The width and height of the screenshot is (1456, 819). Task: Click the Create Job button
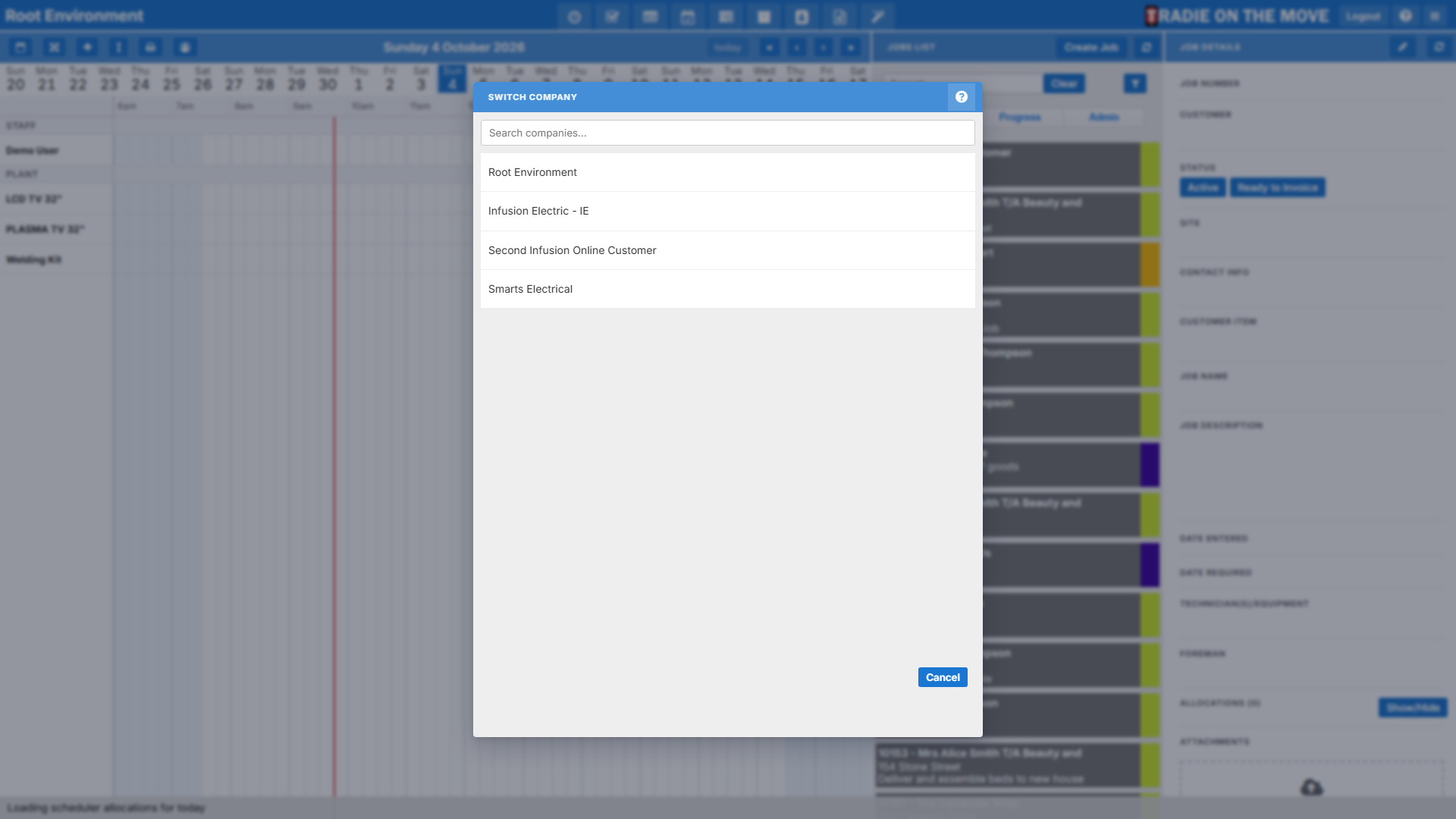(x=1090, y=47)
